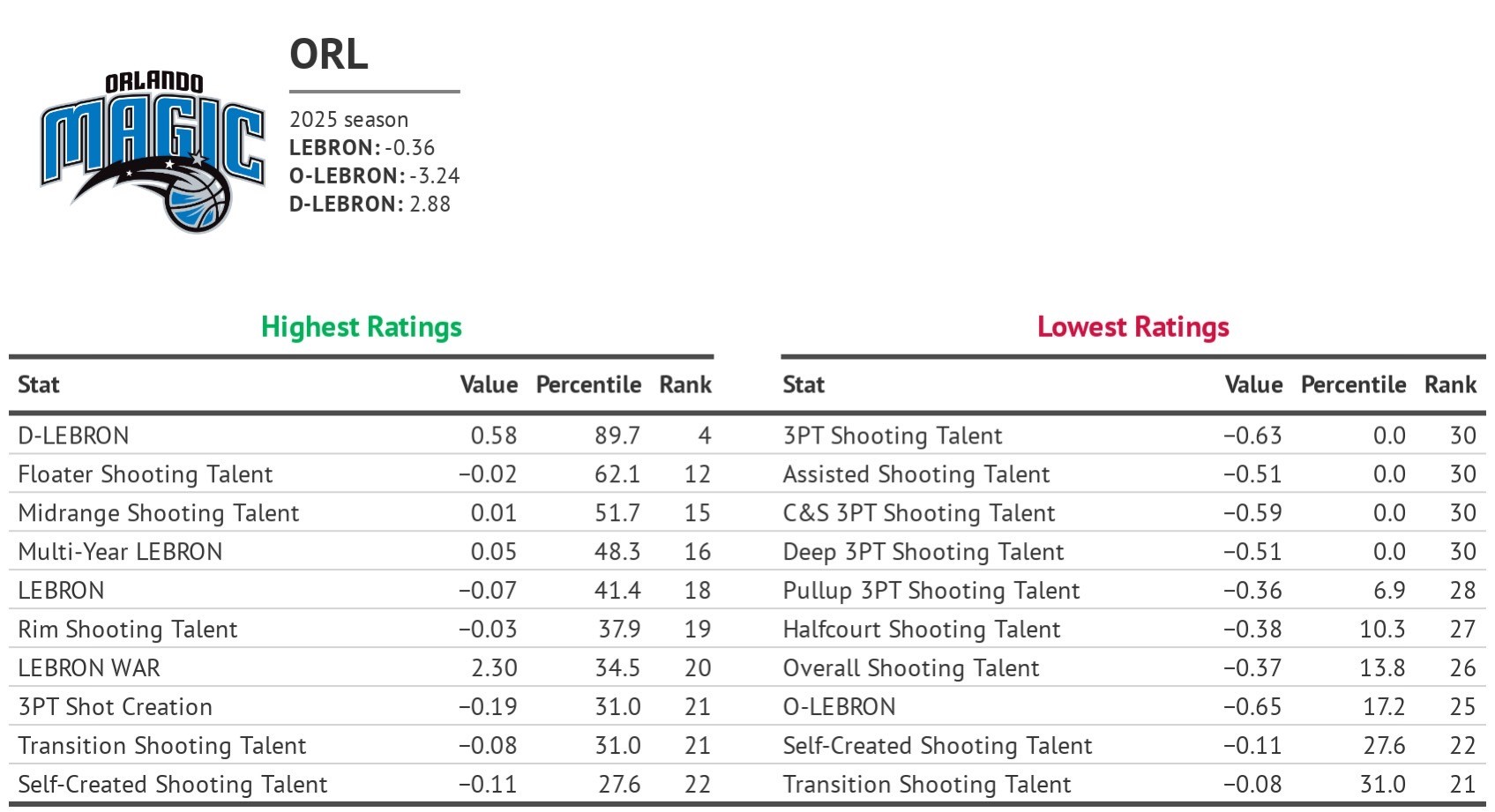The image size is (1495, 812).
Task: Click the 2025 season label under ORL
Action: click(x=348, y=120)
